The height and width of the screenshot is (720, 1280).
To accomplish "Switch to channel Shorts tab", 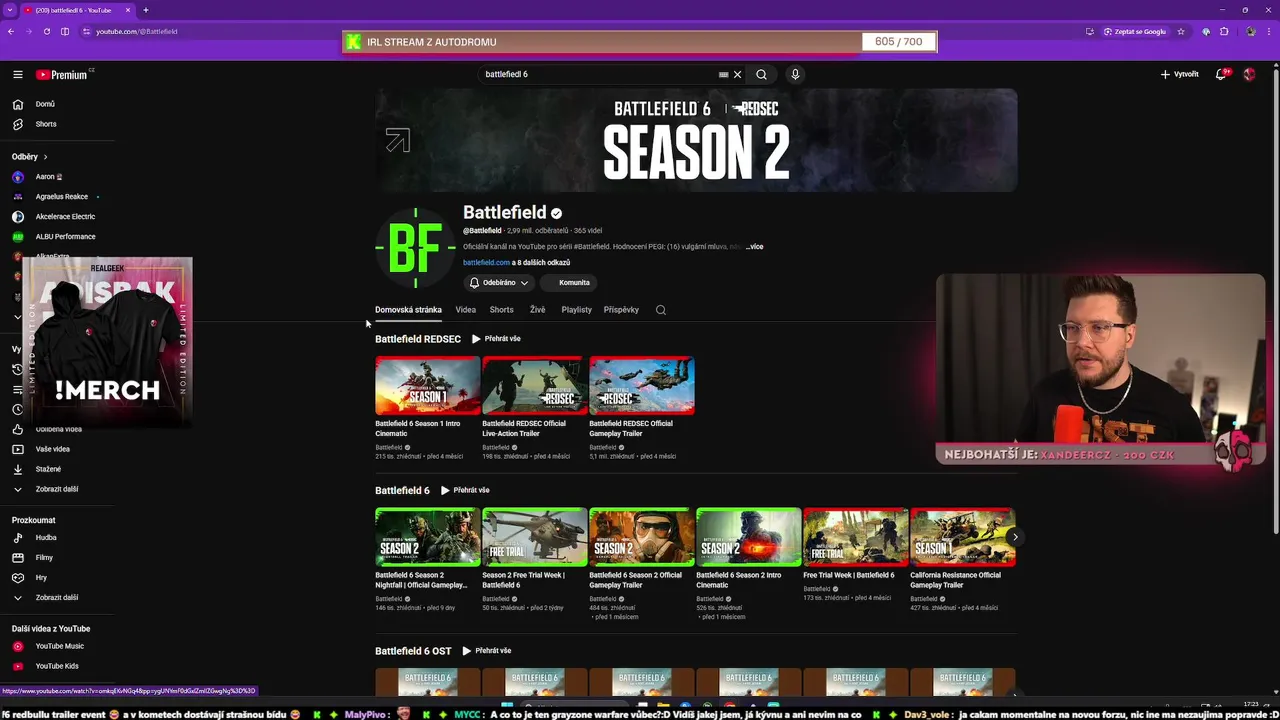I will tap(502, 310).
